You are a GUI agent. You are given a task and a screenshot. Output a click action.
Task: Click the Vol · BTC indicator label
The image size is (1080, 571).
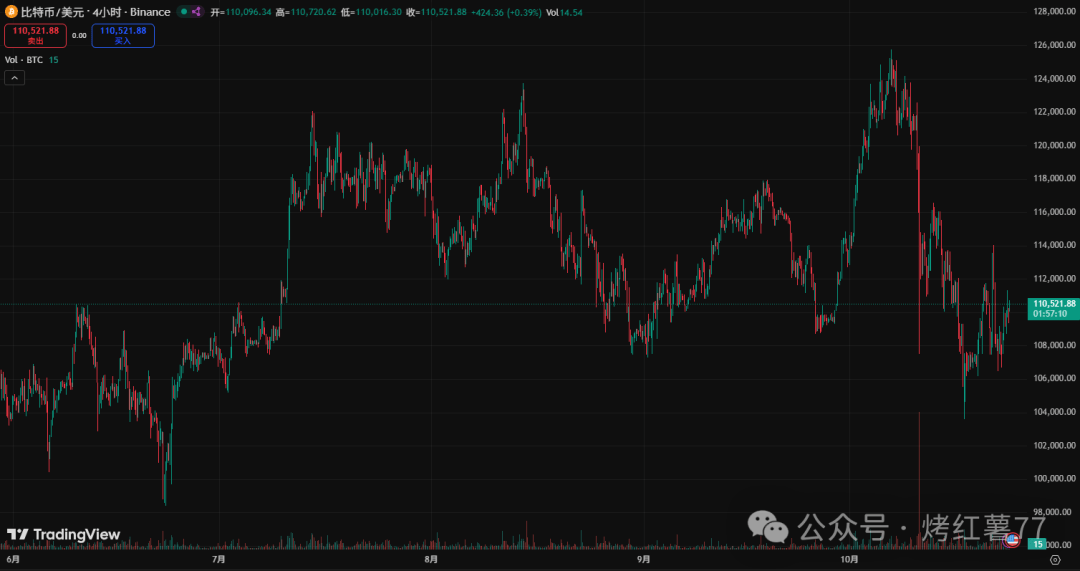(24, 60)
